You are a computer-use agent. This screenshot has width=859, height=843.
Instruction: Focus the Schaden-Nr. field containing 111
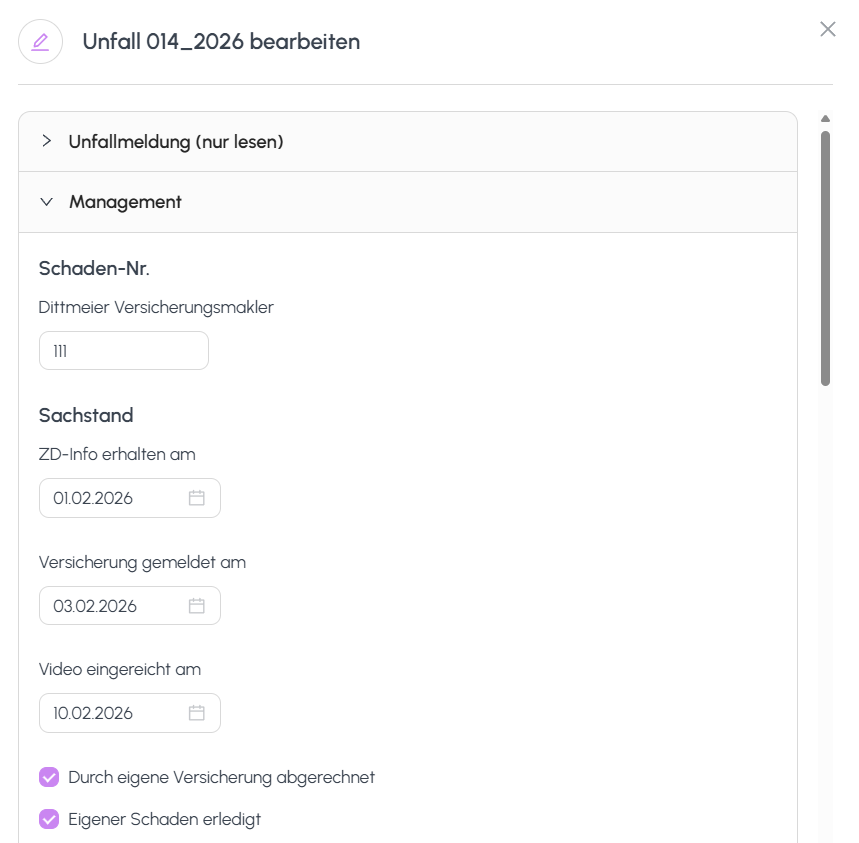click(x=124, y=351)
